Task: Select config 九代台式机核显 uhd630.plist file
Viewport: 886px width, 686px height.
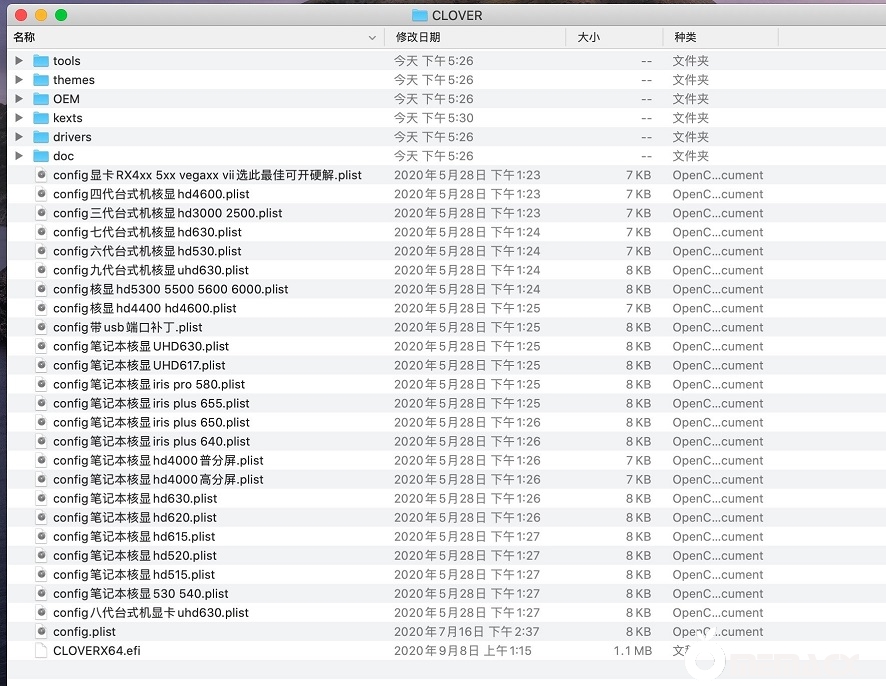Action: coord(151,270)
